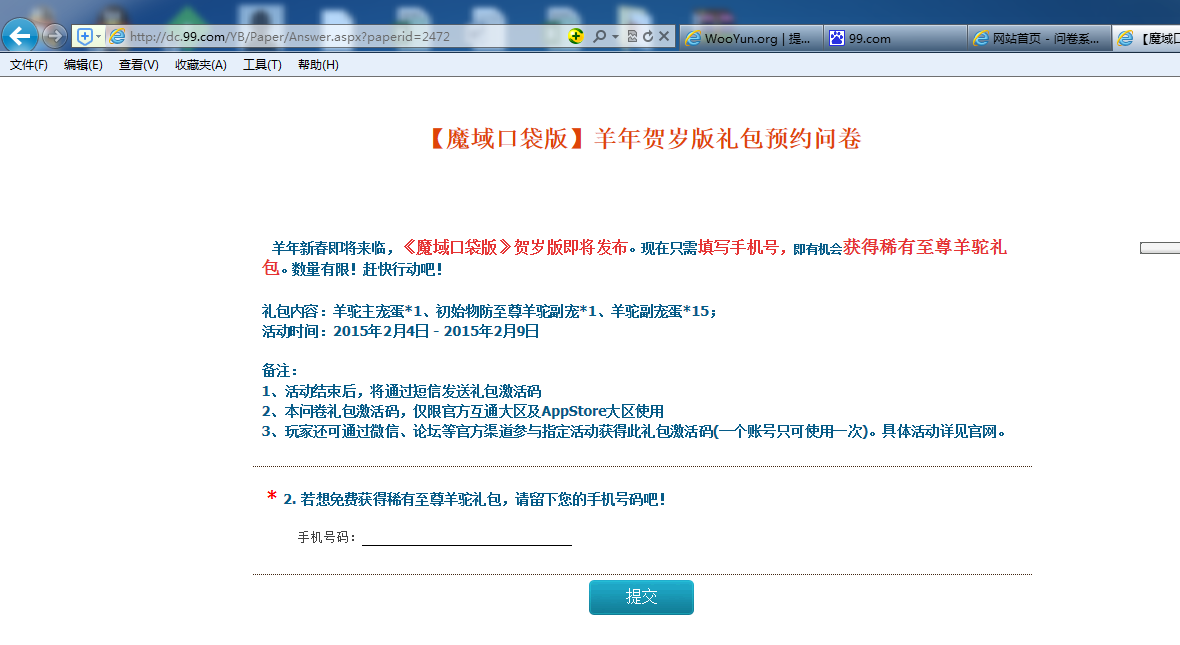Expand the search dropdown arrow next to magnifier

coord(616,36)
